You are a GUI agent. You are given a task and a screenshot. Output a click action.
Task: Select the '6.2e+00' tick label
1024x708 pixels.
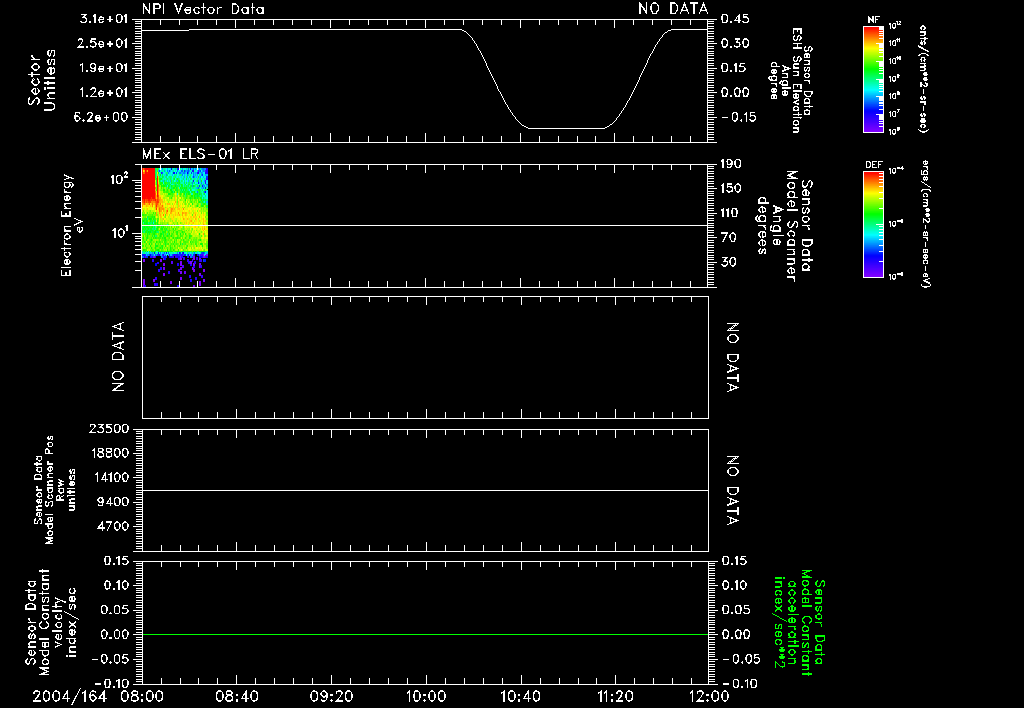coord(103,117)
